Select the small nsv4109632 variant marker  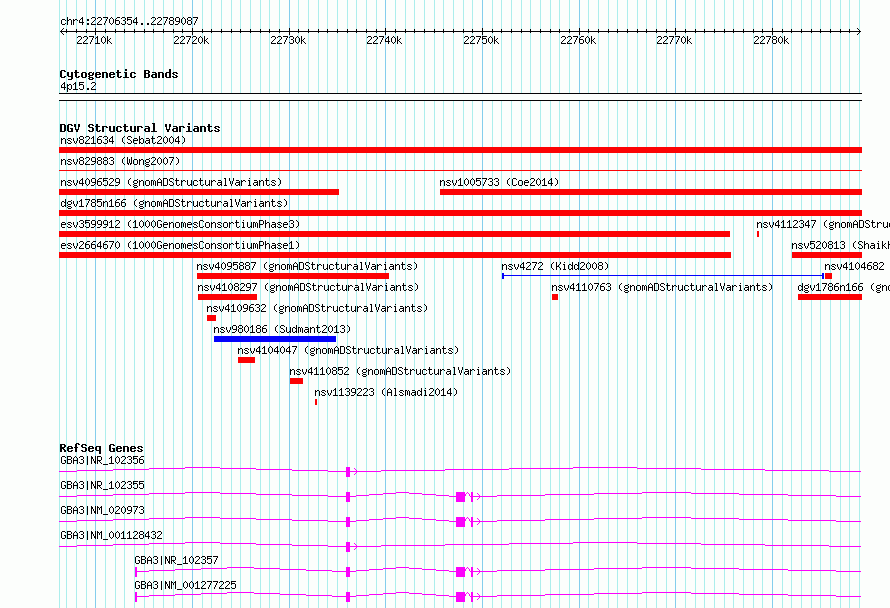point(211,318)
